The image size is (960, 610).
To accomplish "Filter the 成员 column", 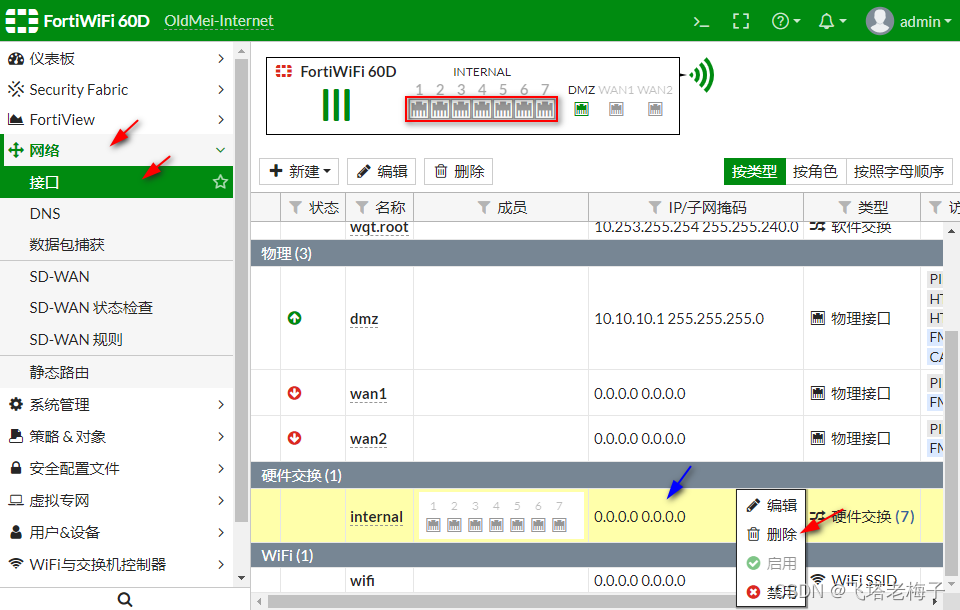I will click(x=484, y=208).
